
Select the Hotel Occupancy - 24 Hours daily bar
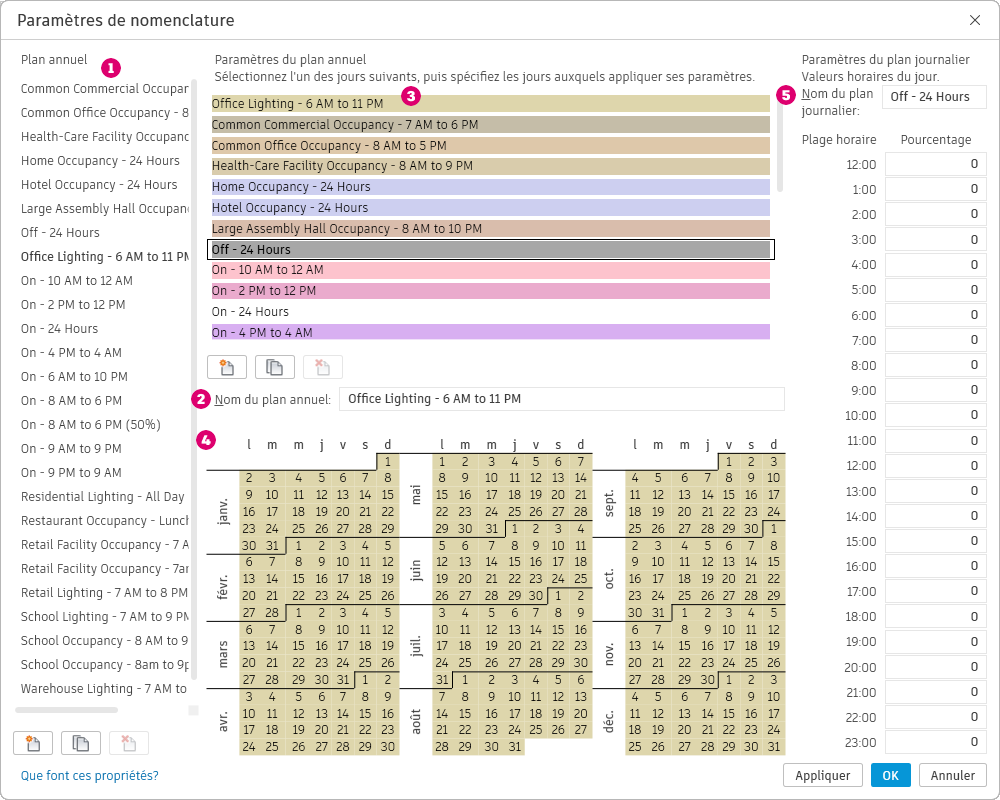(490, 207)
